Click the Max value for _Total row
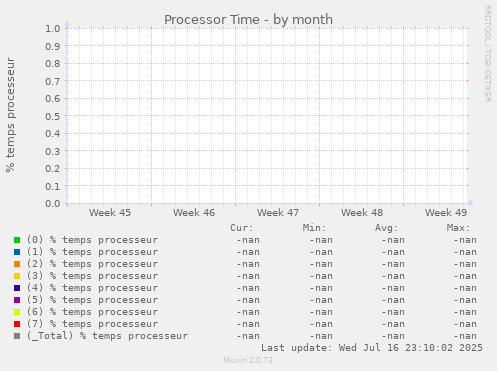497x371 pixels. (x=465, y=336)
